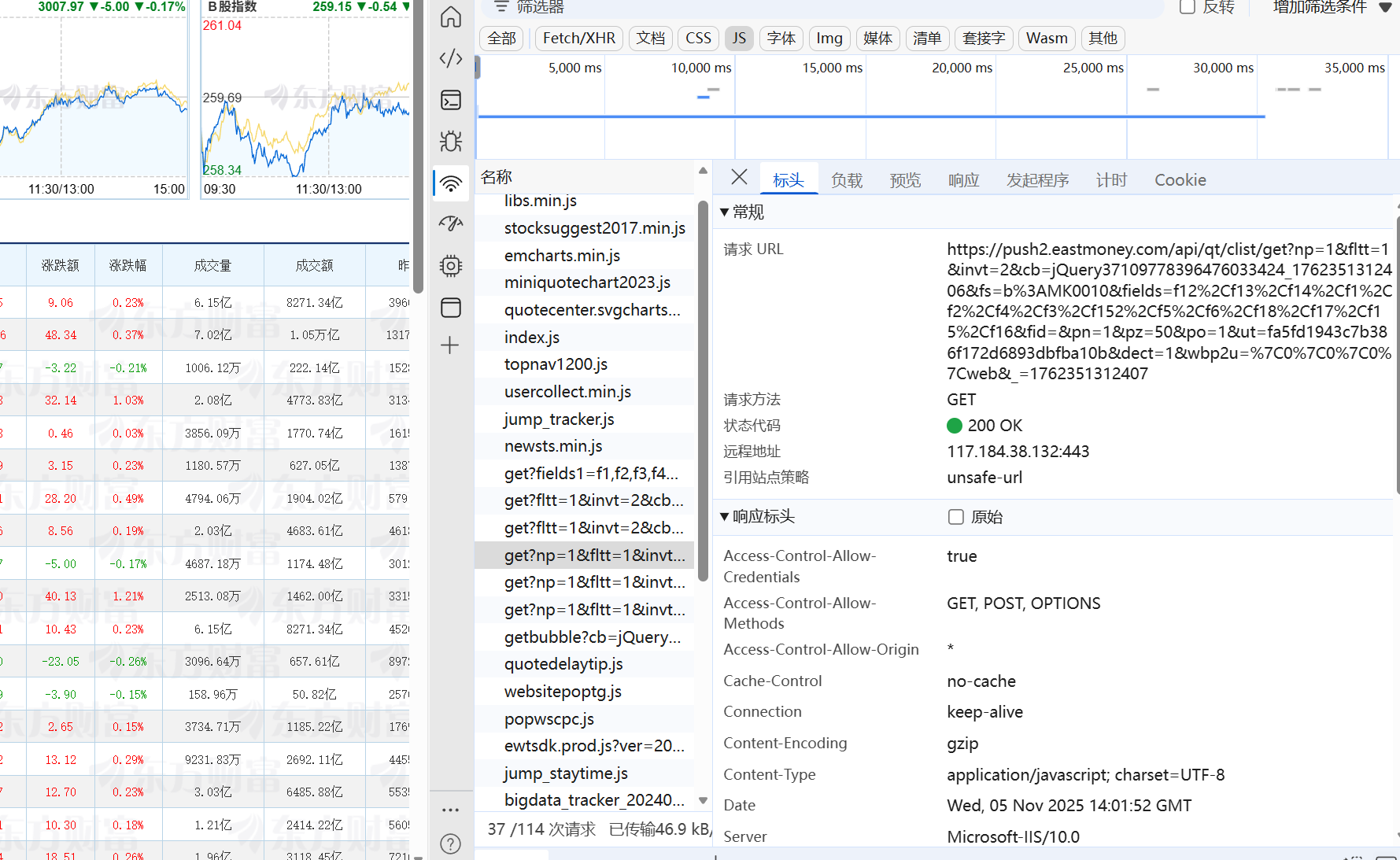Open the Elements tool icon
The image size is (1400, 860).
451,58
